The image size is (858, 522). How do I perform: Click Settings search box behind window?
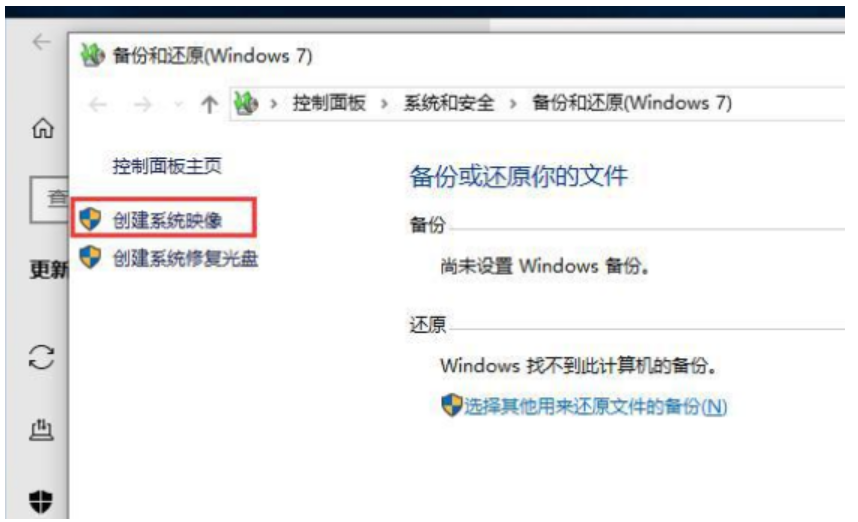point(49,199)
